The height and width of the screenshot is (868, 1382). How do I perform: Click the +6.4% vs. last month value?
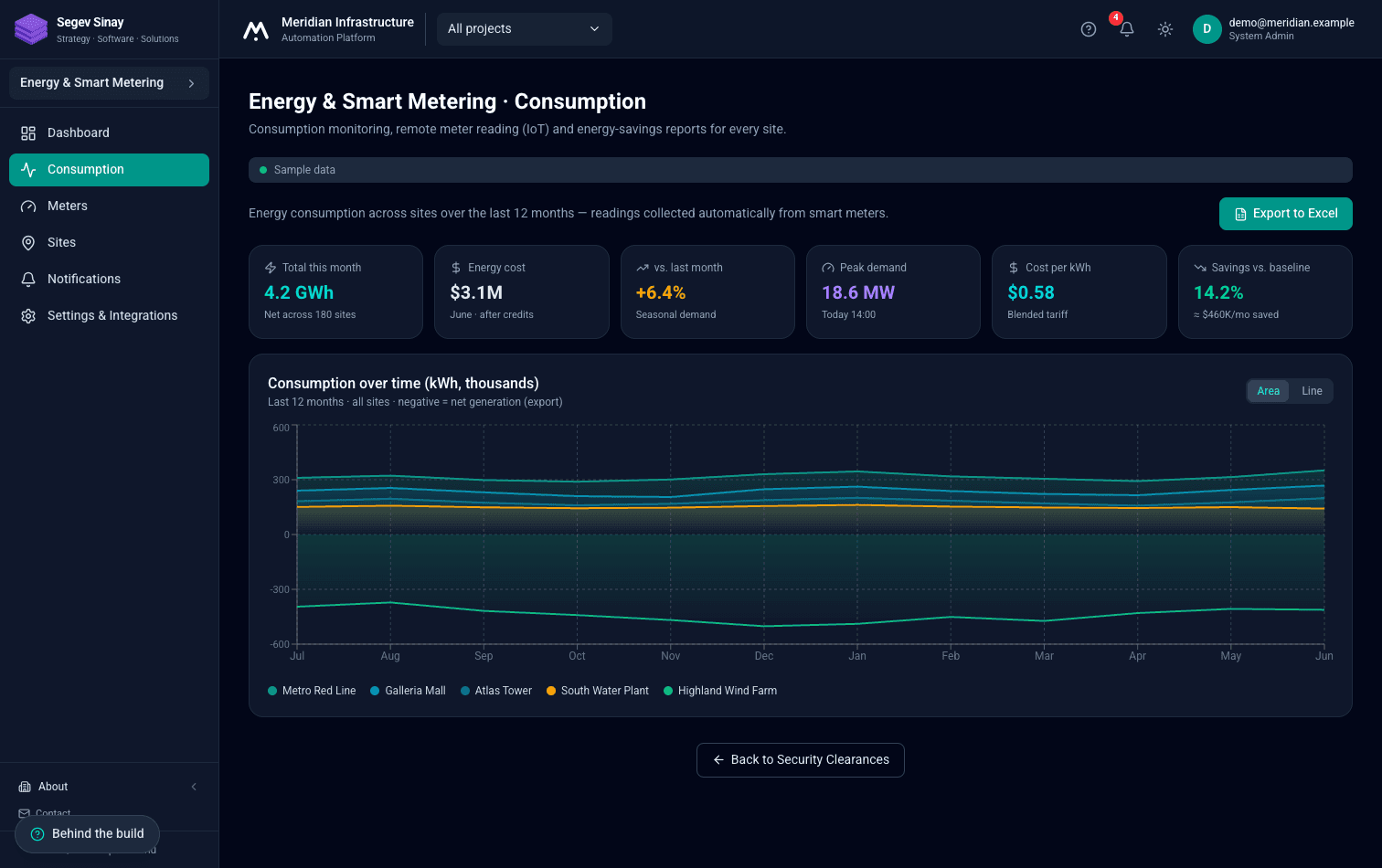coord(661,293)
